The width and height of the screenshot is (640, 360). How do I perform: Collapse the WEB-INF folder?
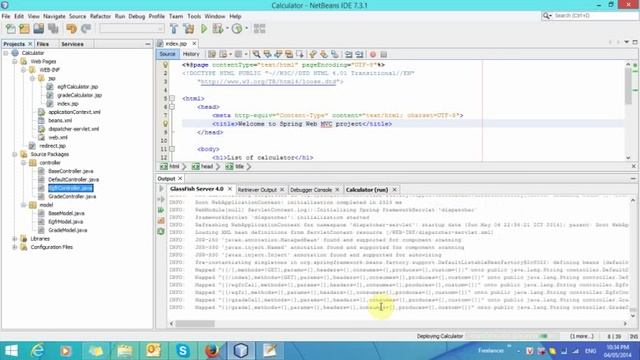(x=24, y=70)
